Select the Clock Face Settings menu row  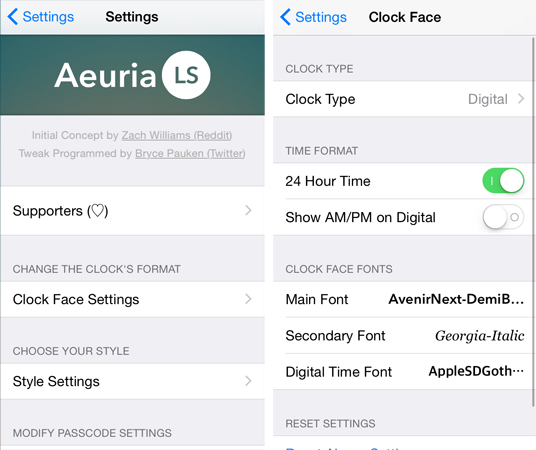click(133, 299)
